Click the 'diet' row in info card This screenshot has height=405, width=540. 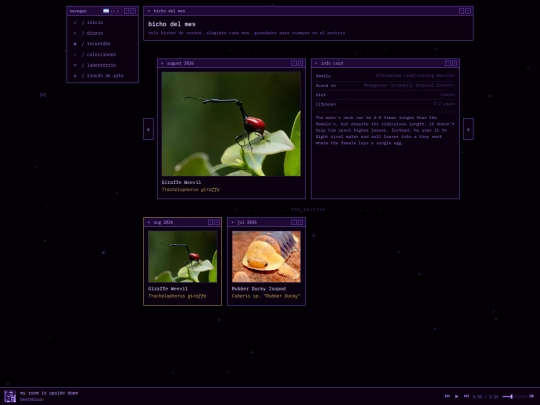(x=385, y=95)
